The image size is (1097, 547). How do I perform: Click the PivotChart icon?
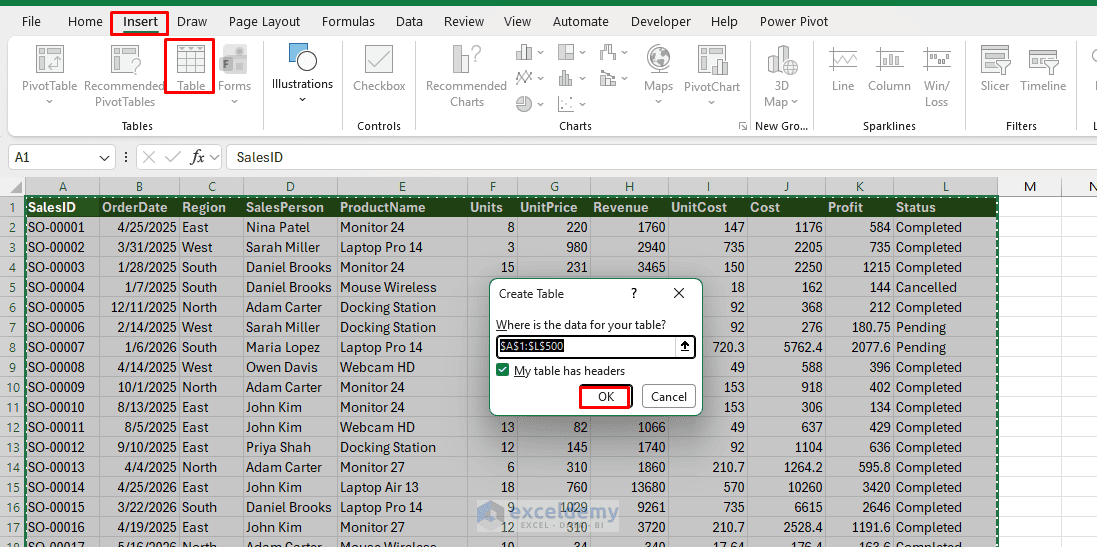point(712,60)
